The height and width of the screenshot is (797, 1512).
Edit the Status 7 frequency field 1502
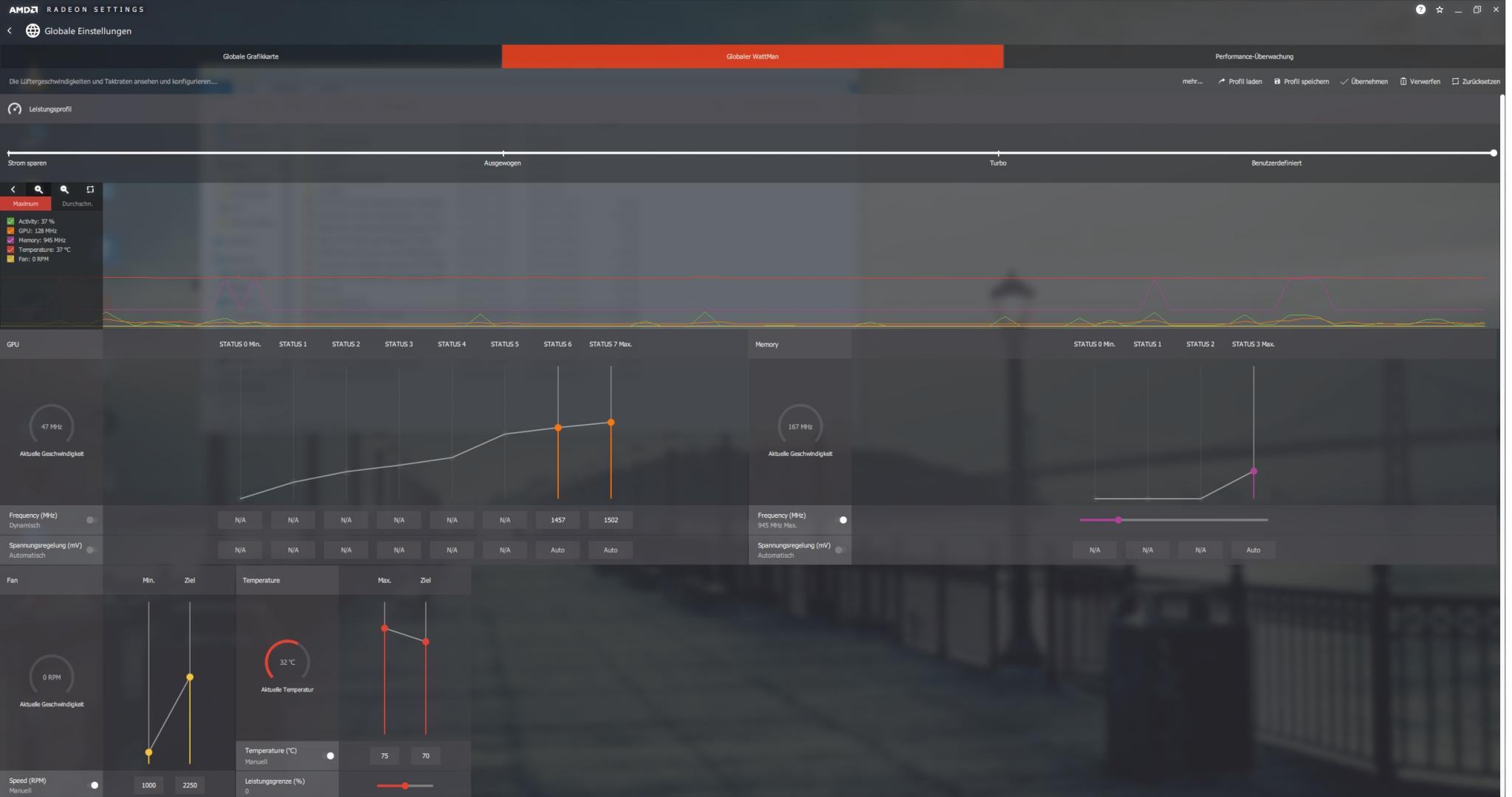click(x=611, y=520)
